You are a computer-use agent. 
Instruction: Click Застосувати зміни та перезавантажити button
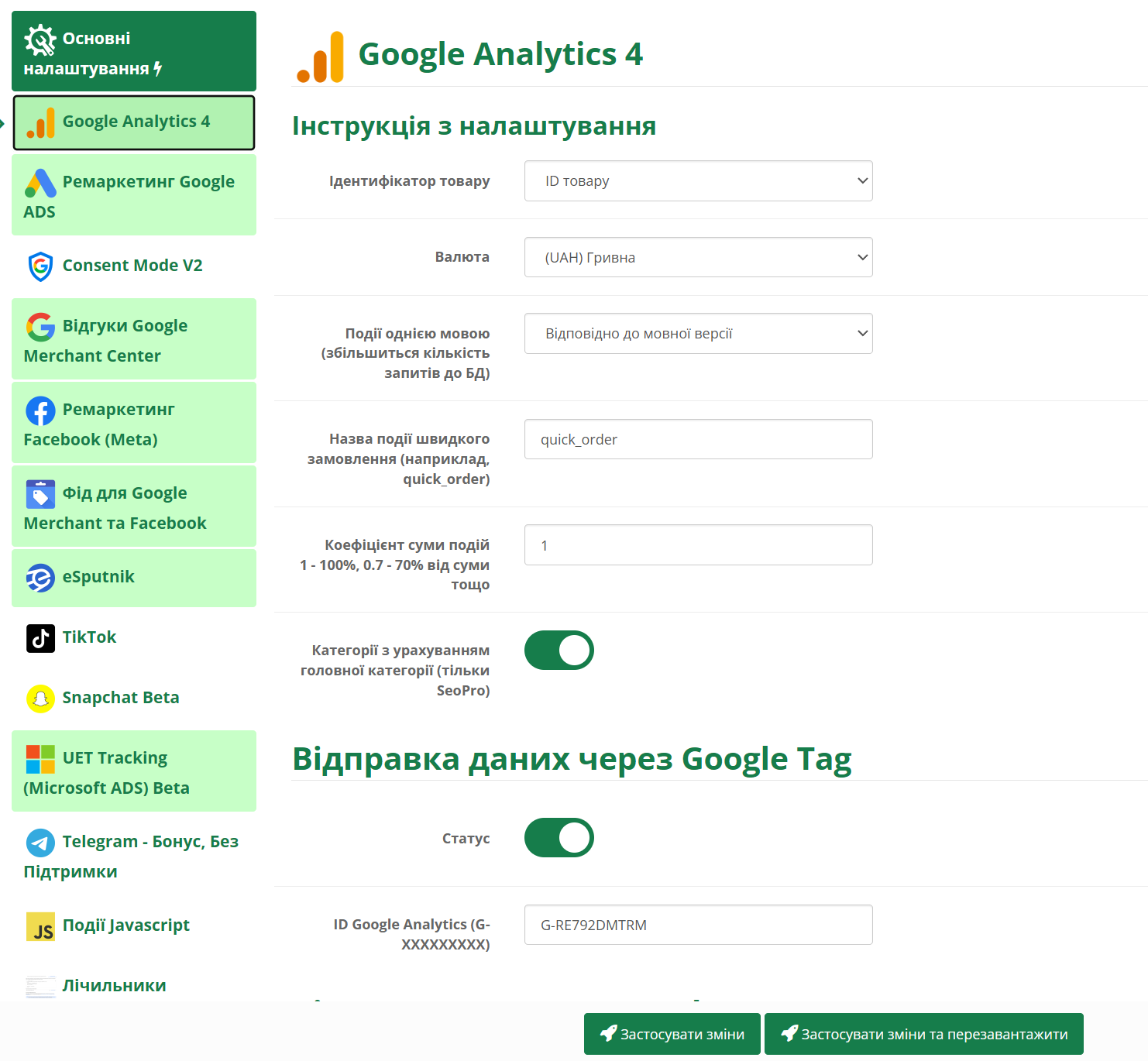point(924,1034)
